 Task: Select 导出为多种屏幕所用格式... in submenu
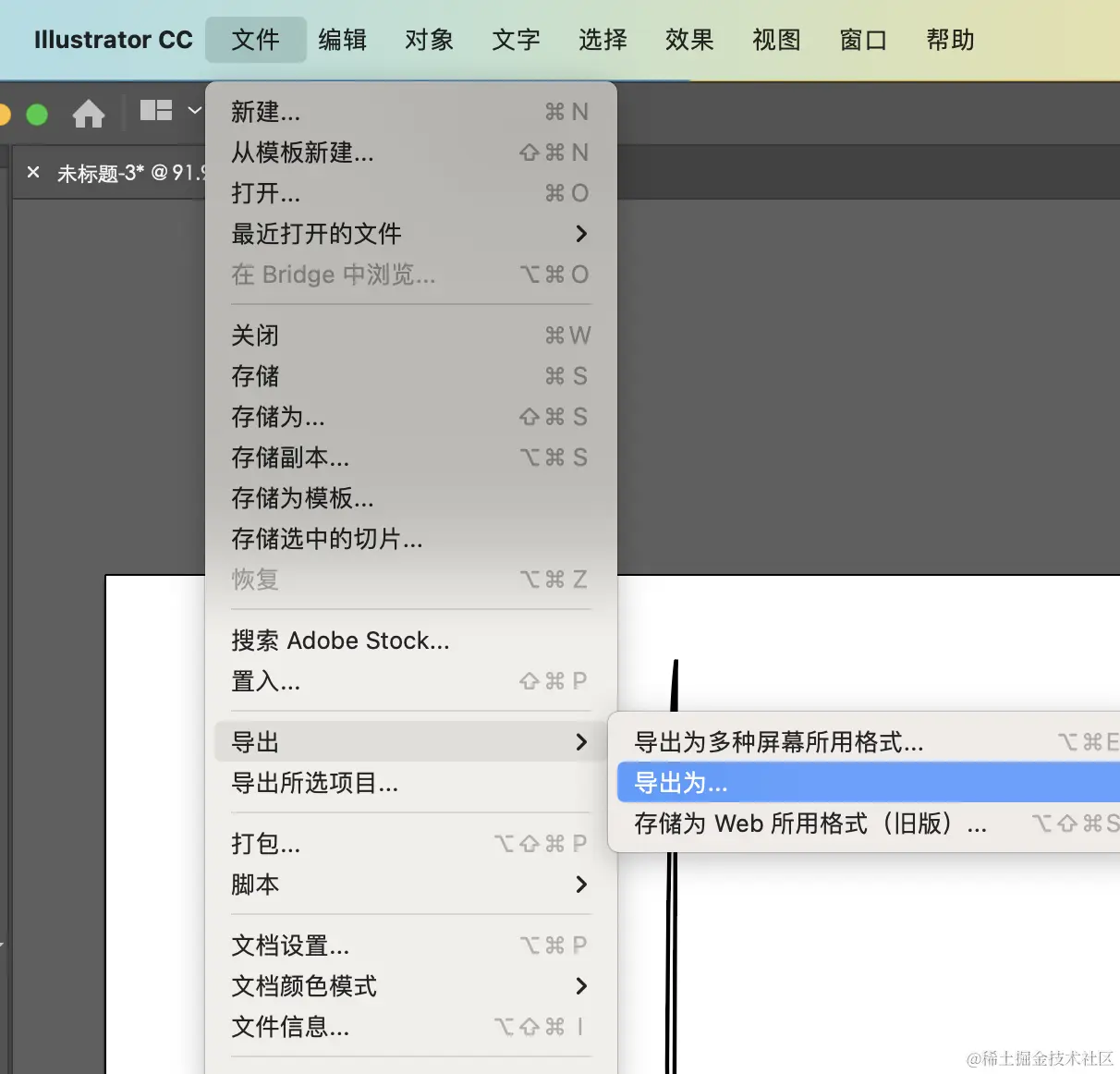868,742
